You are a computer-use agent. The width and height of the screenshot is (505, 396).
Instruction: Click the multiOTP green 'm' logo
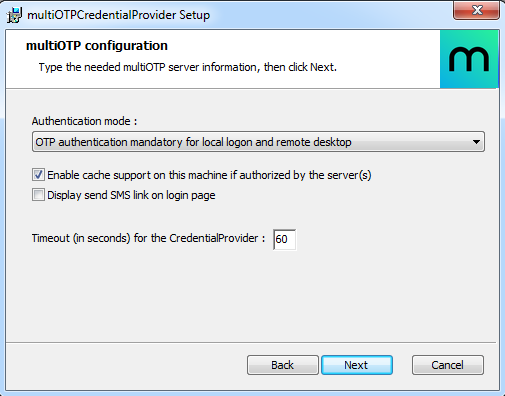click(x=469, y=59)
